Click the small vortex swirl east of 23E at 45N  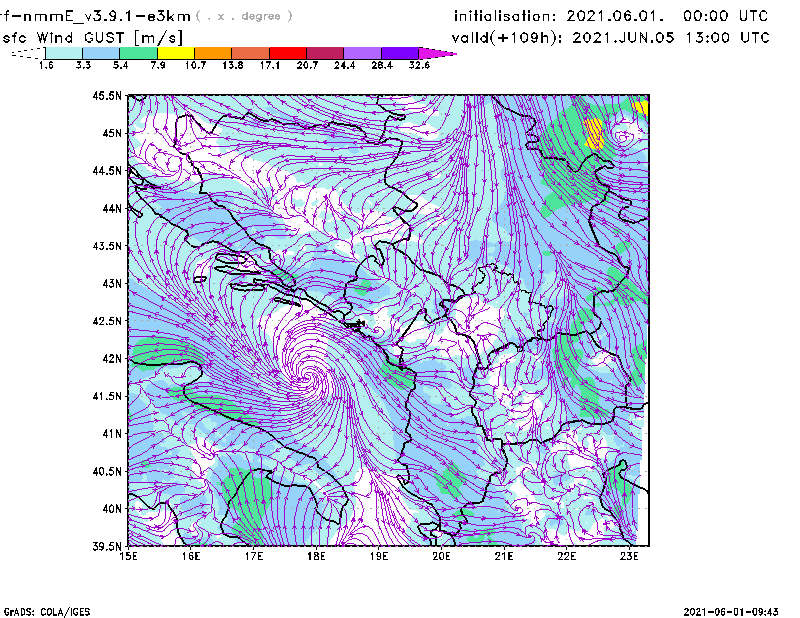(x=623, y=137)
